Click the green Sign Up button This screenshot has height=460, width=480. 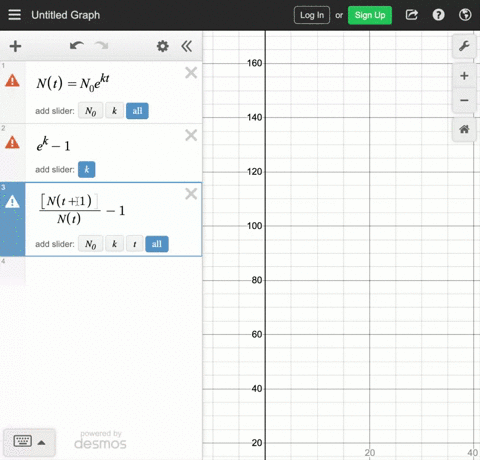(370, 15)
